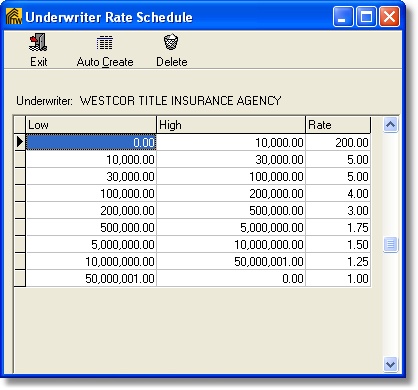Select the Low cell showing 100,000.00

coord(91,193)
